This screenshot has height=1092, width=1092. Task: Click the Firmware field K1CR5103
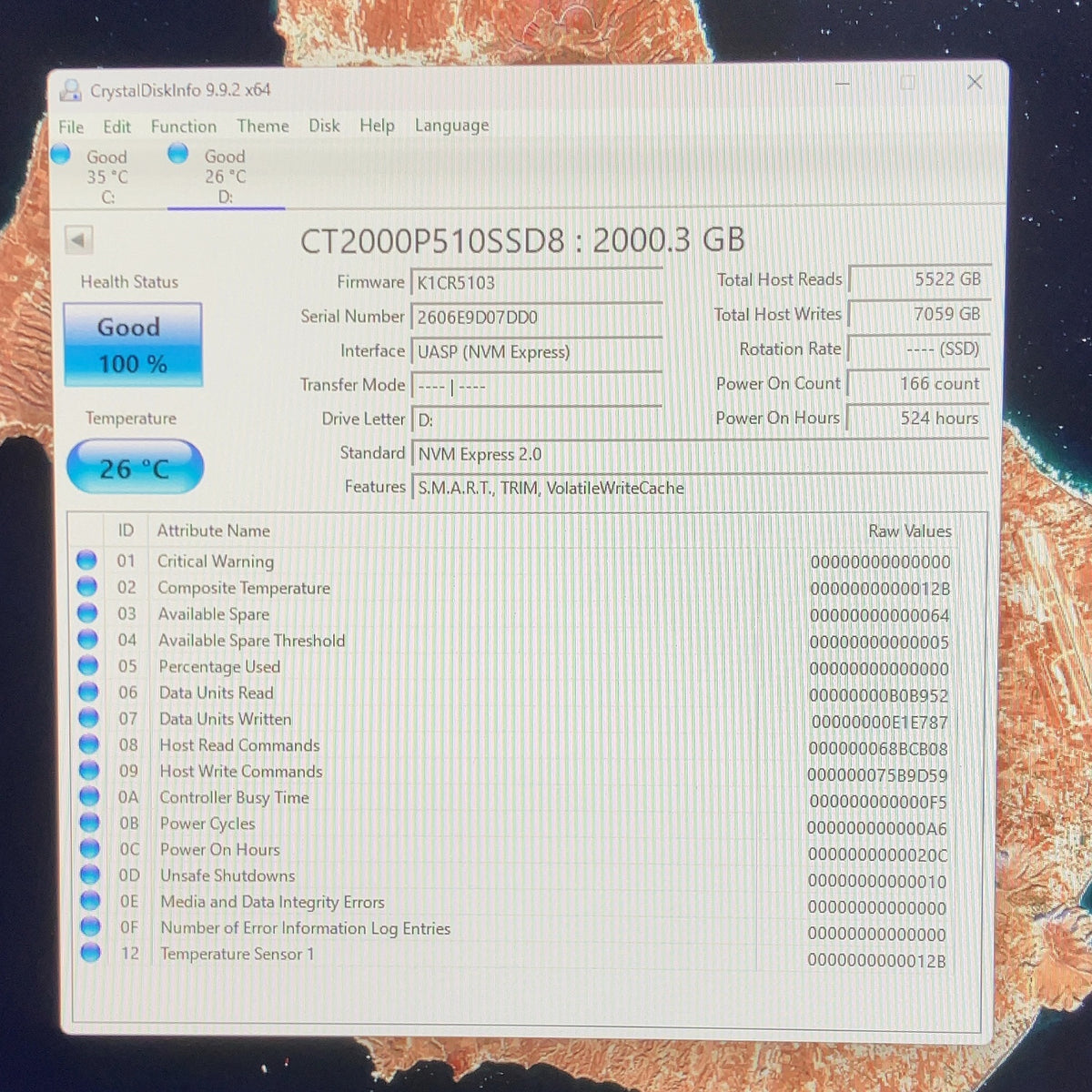(x=537, y=282)
